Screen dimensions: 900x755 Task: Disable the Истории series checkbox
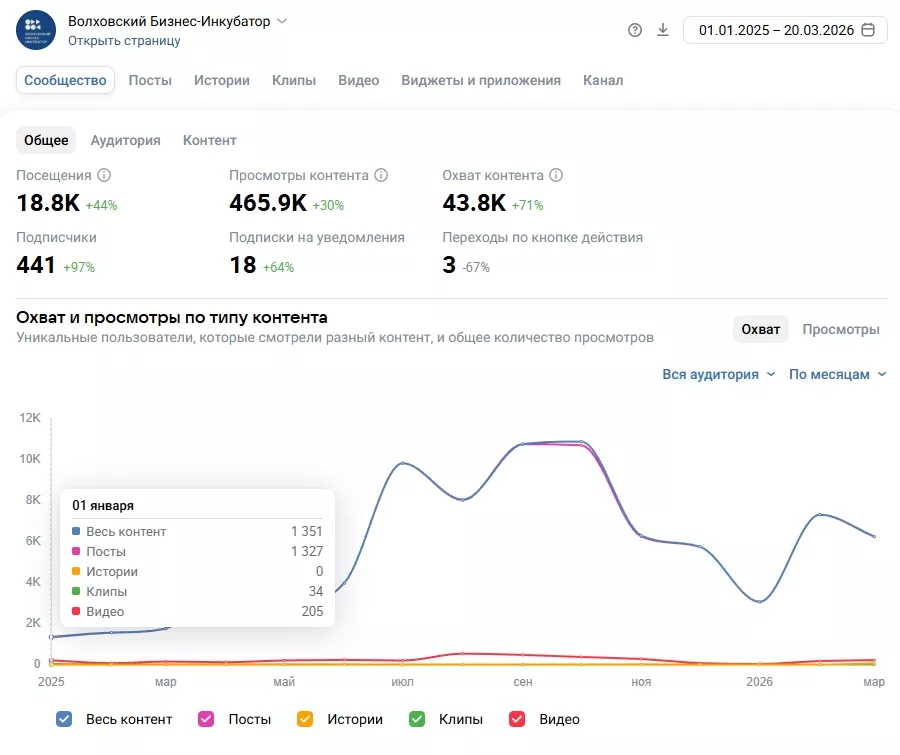[305, 719]
